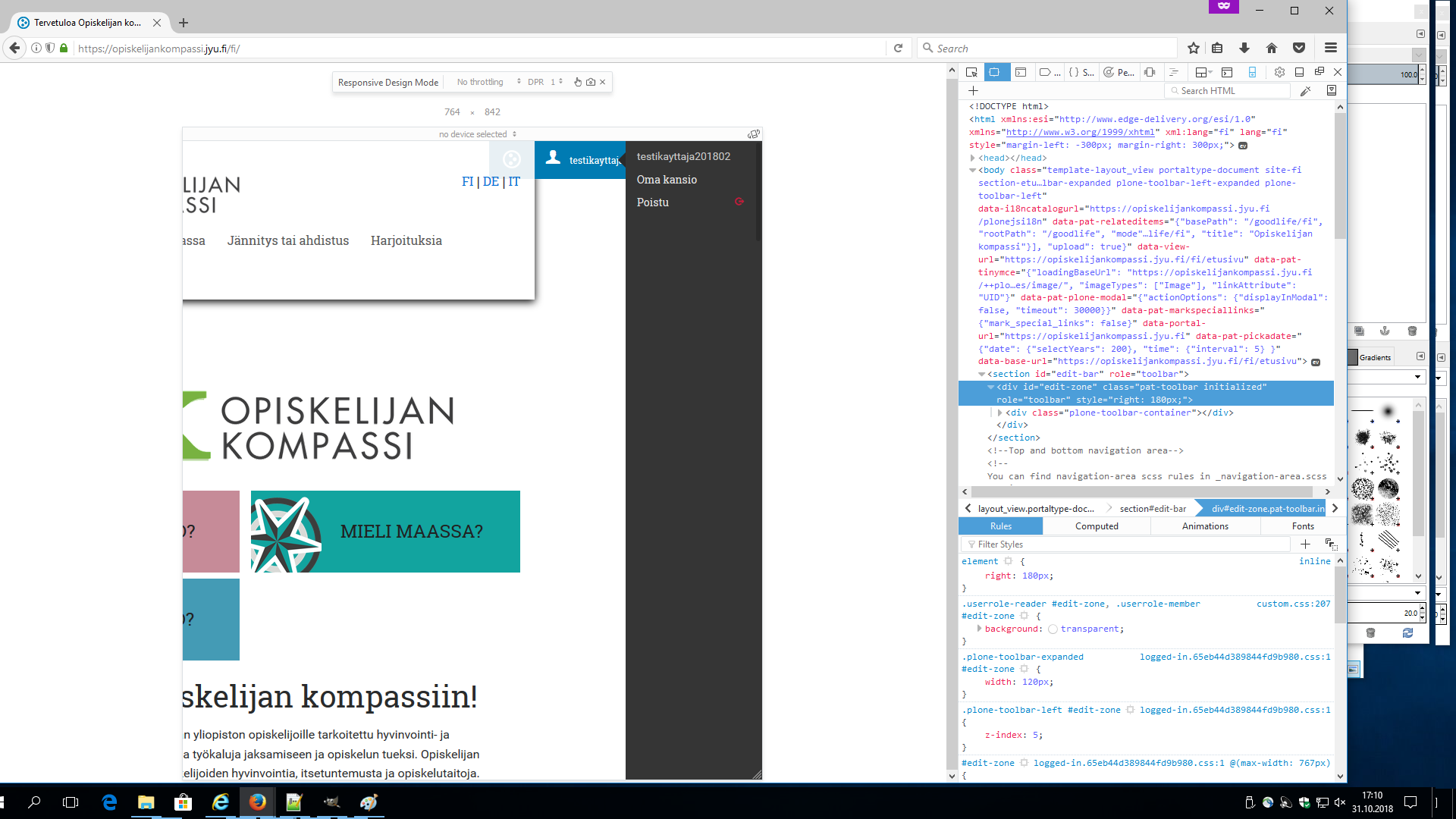Expand the plone-toolbar-container div node
The image size is (1456, 819).
[1000, 413]
